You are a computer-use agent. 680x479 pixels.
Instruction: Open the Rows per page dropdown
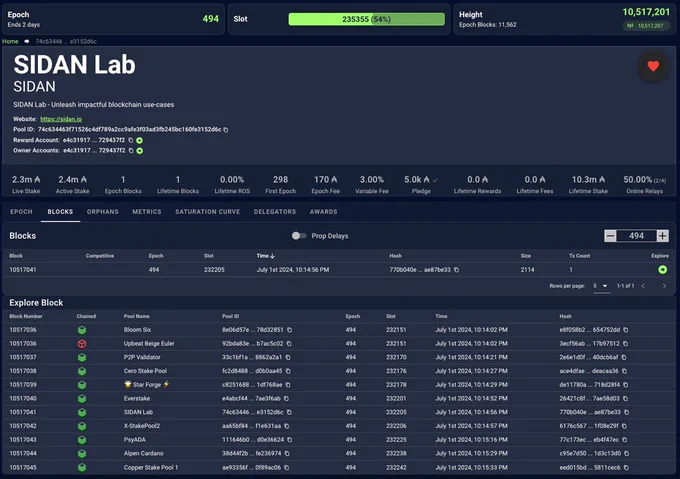[x=601, y=286]
